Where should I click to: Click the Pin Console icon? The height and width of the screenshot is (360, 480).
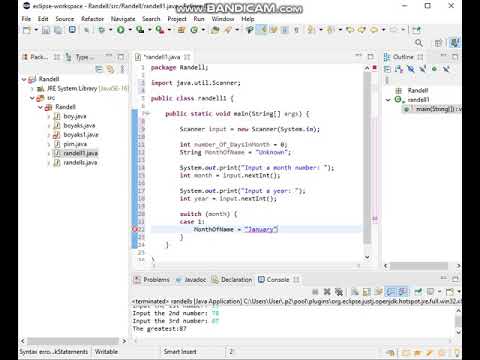pos(418,292)
